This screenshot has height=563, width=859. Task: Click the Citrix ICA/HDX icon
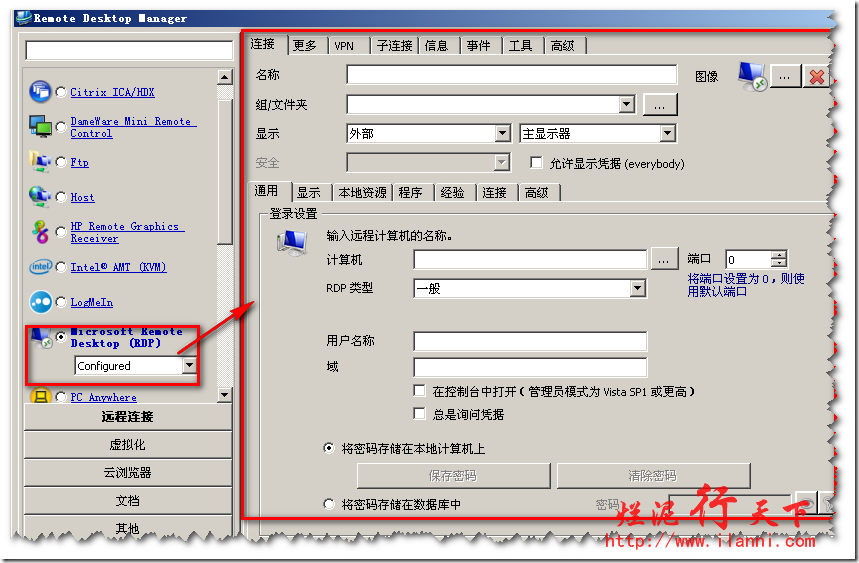pos(40,91)
